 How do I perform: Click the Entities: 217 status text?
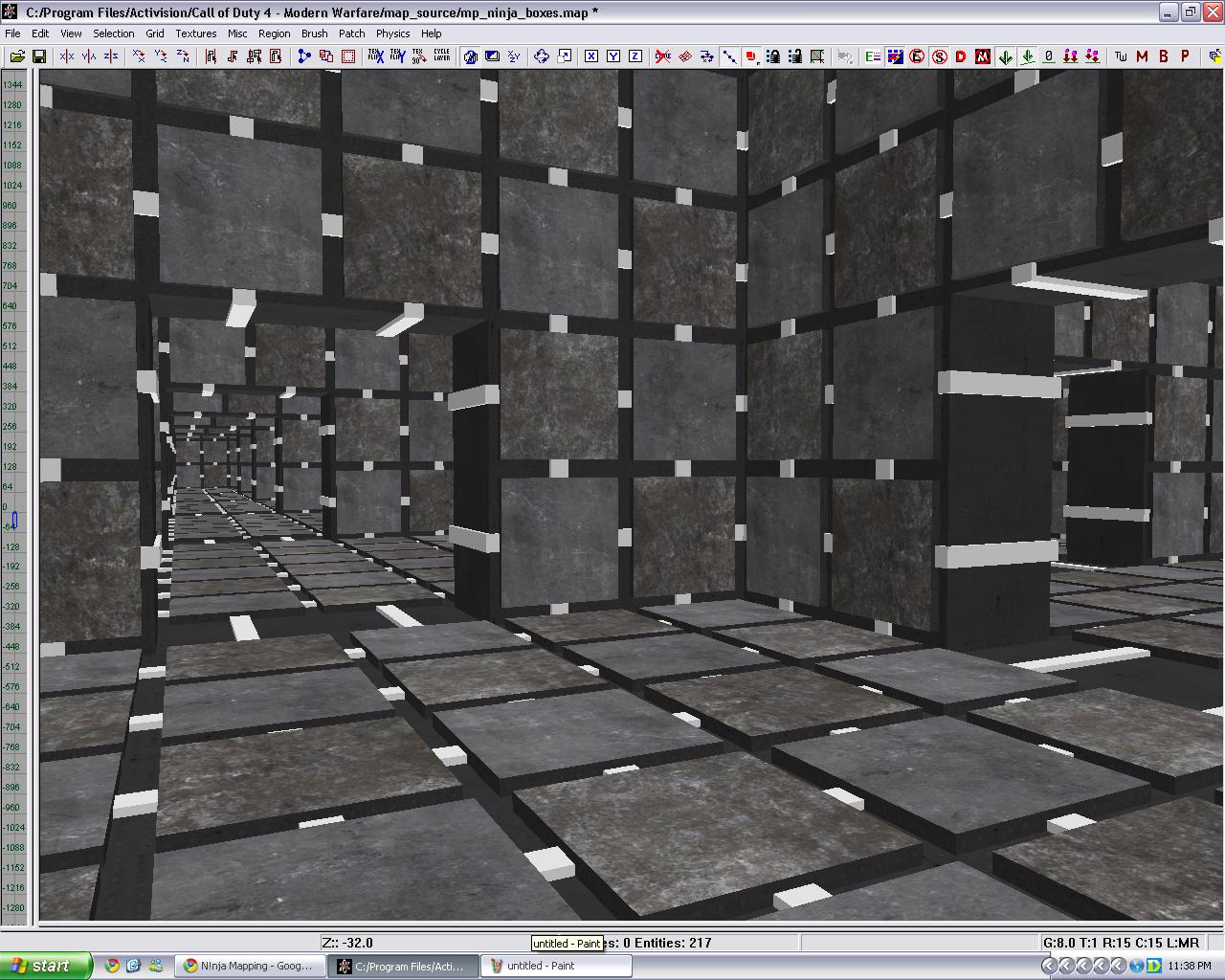click(x=673, y=943)
